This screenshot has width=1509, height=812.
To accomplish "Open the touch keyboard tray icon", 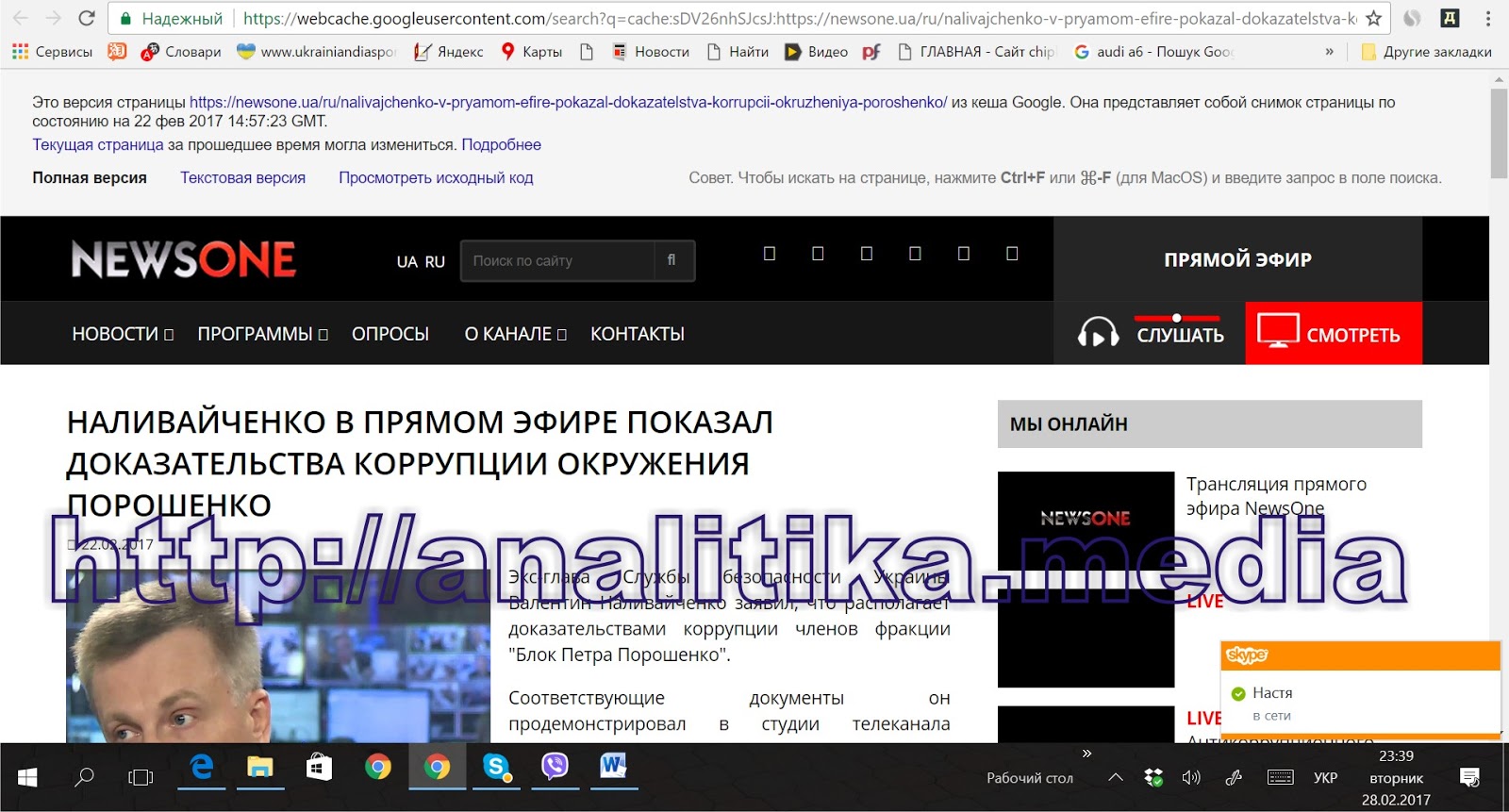I will coord(1281,778).
